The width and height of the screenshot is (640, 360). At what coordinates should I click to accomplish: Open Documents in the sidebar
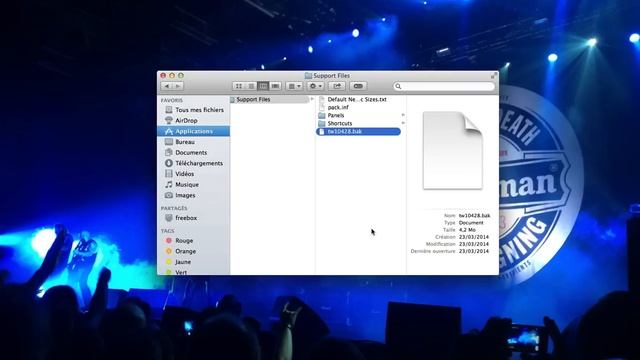(193, 152)
